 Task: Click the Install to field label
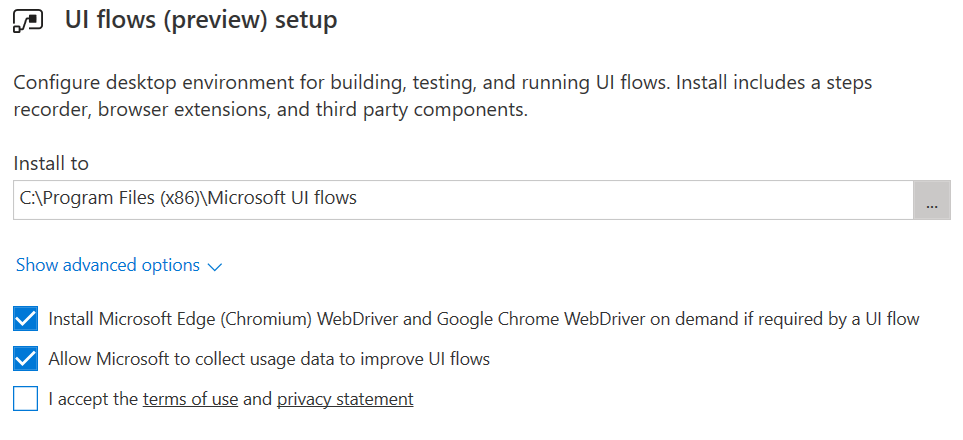coord(51,163)
